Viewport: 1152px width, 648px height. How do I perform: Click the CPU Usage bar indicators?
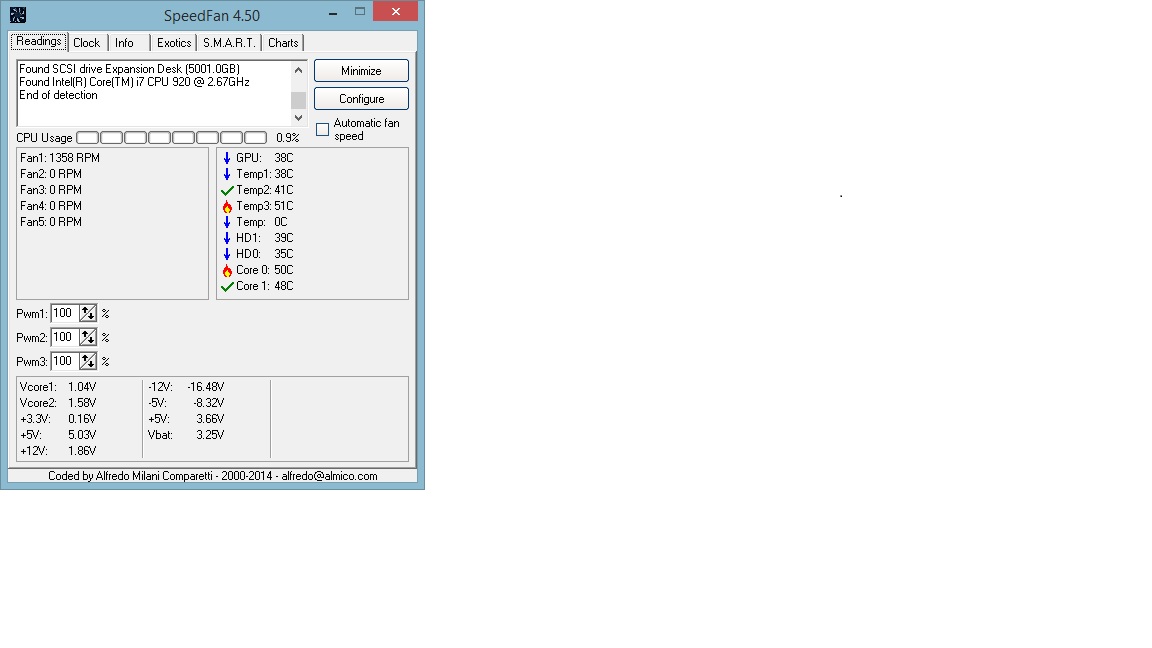[172, 137]
